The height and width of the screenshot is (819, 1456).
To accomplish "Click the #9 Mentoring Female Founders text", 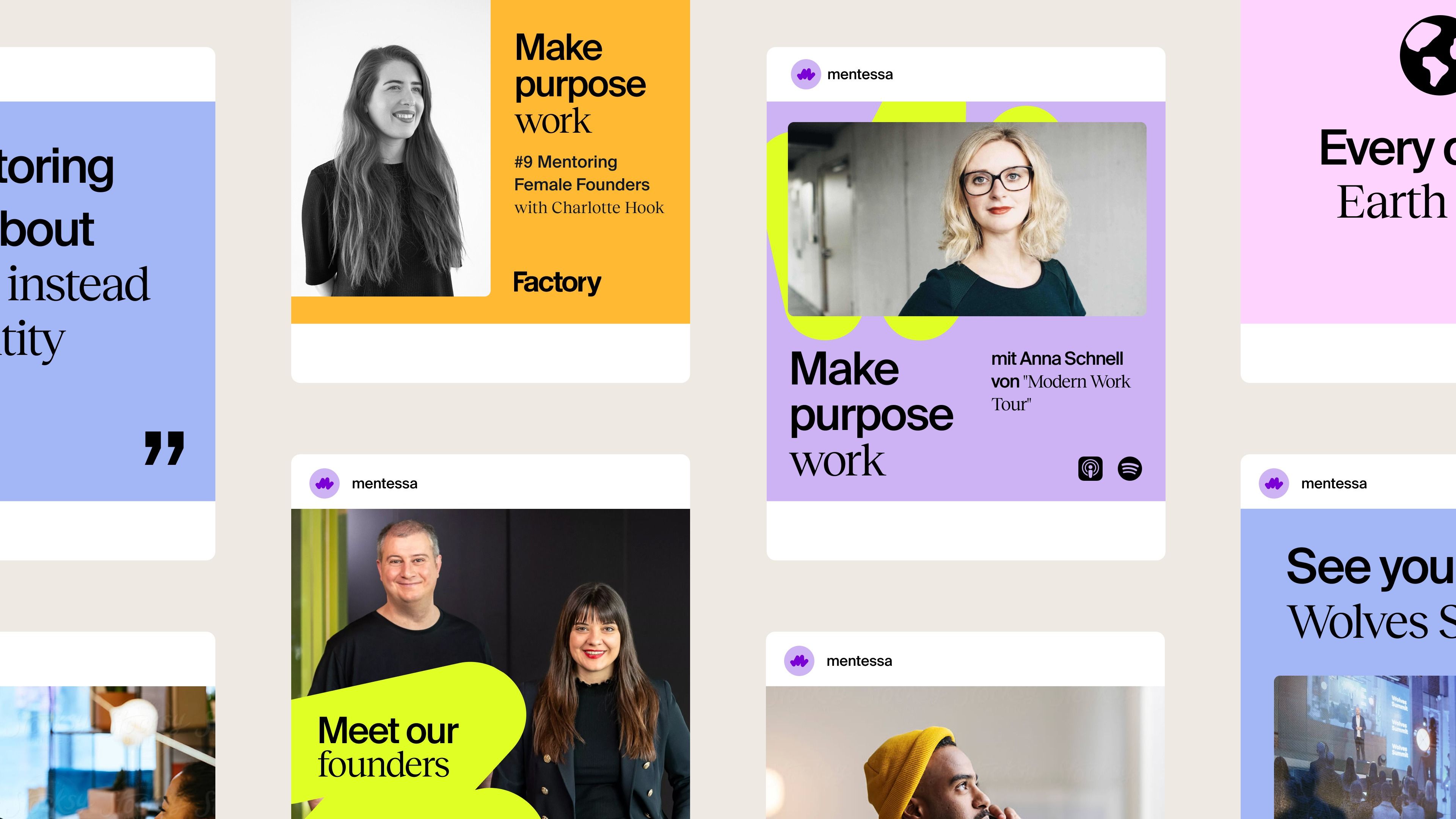I will [x=582, y=173].
